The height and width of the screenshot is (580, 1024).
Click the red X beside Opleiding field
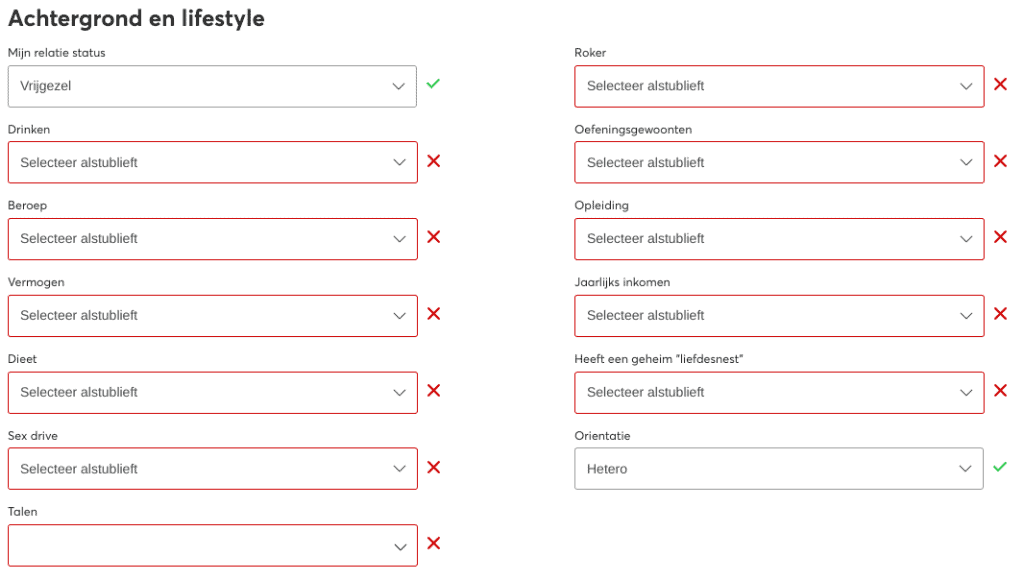(1000, 237)
